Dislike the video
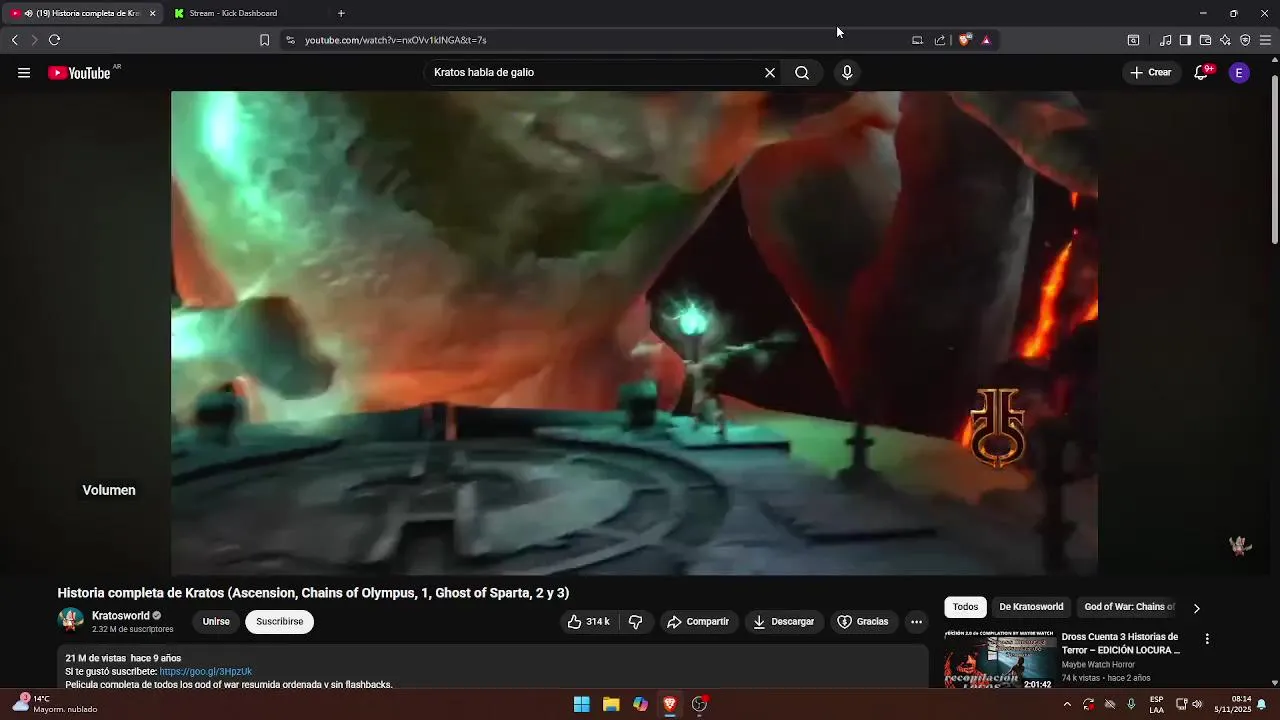This screenshot has height=720, width=1280. tap(635, 622)
